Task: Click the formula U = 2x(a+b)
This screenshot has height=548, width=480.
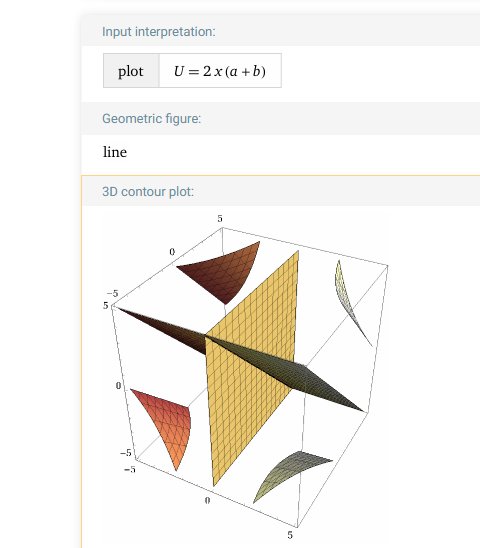Action: pos(220,71)
